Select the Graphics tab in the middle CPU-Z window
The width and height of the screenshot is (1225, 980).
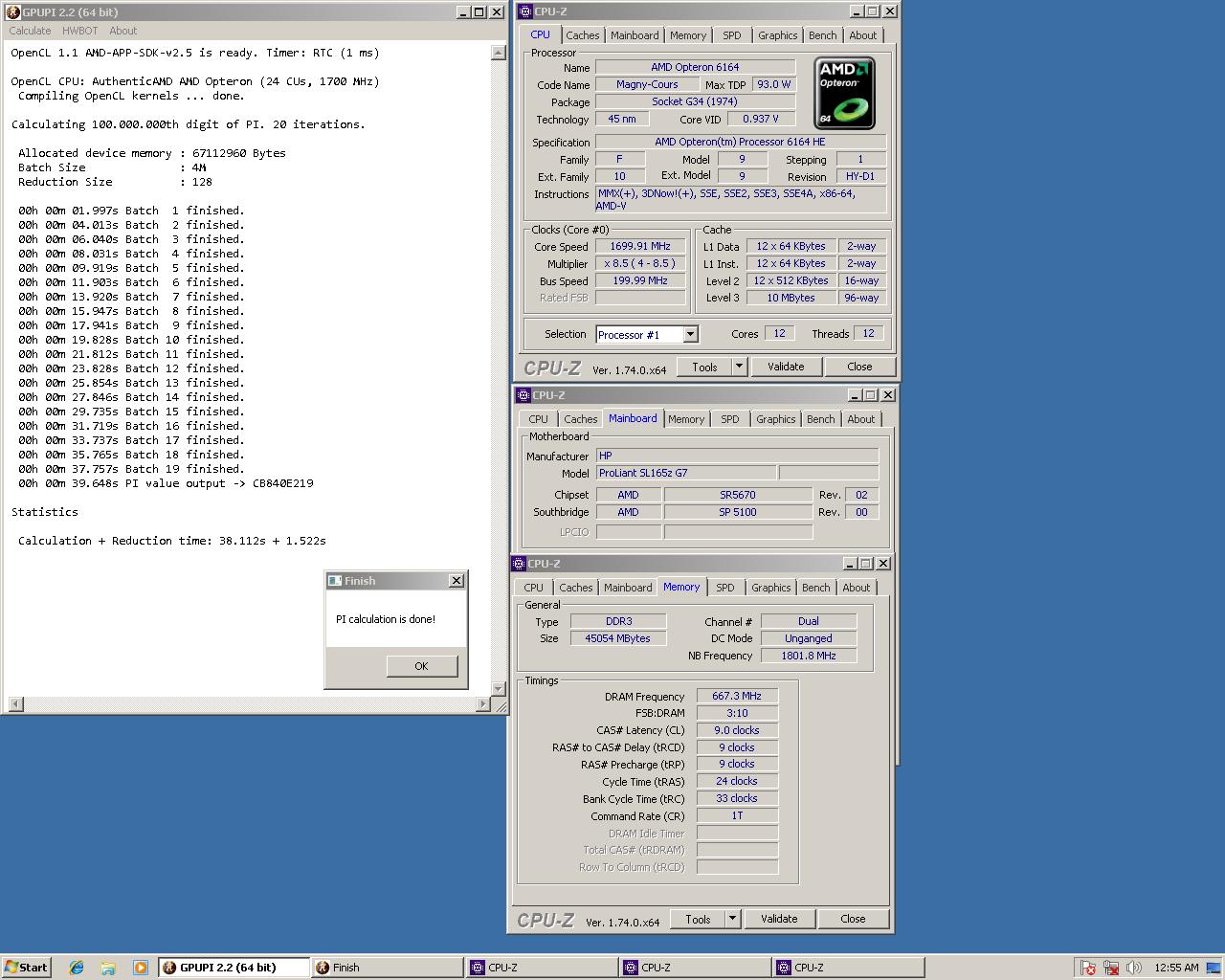tap(775, 419)
